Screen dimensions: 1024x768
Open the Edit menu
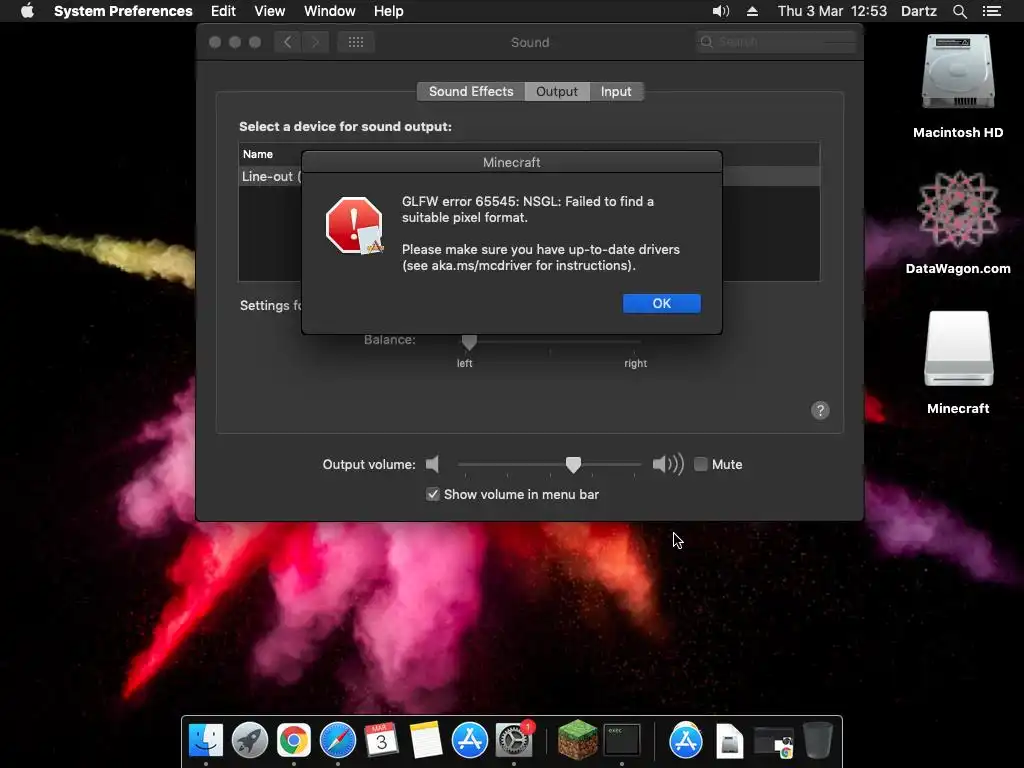click(x=223, y=11)
